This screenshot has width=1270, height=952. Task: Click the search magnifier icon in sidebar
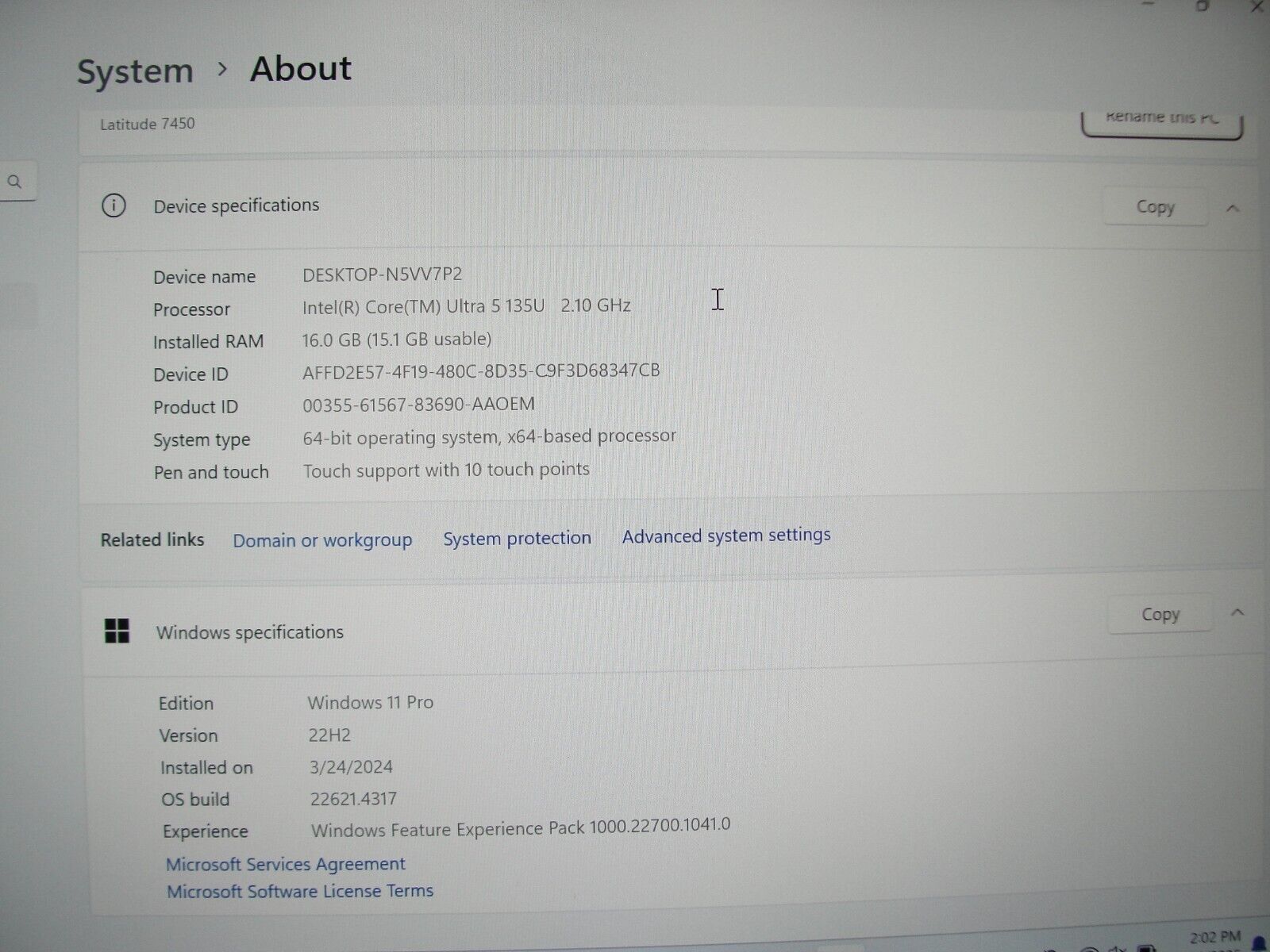click(x=14, y=182)
